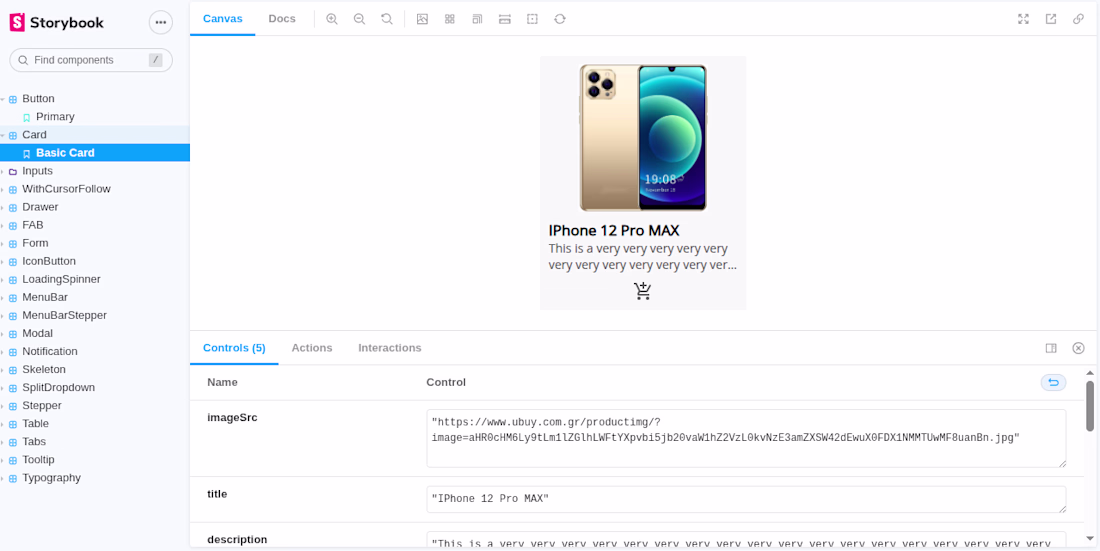Expand the Typography component

95,478
